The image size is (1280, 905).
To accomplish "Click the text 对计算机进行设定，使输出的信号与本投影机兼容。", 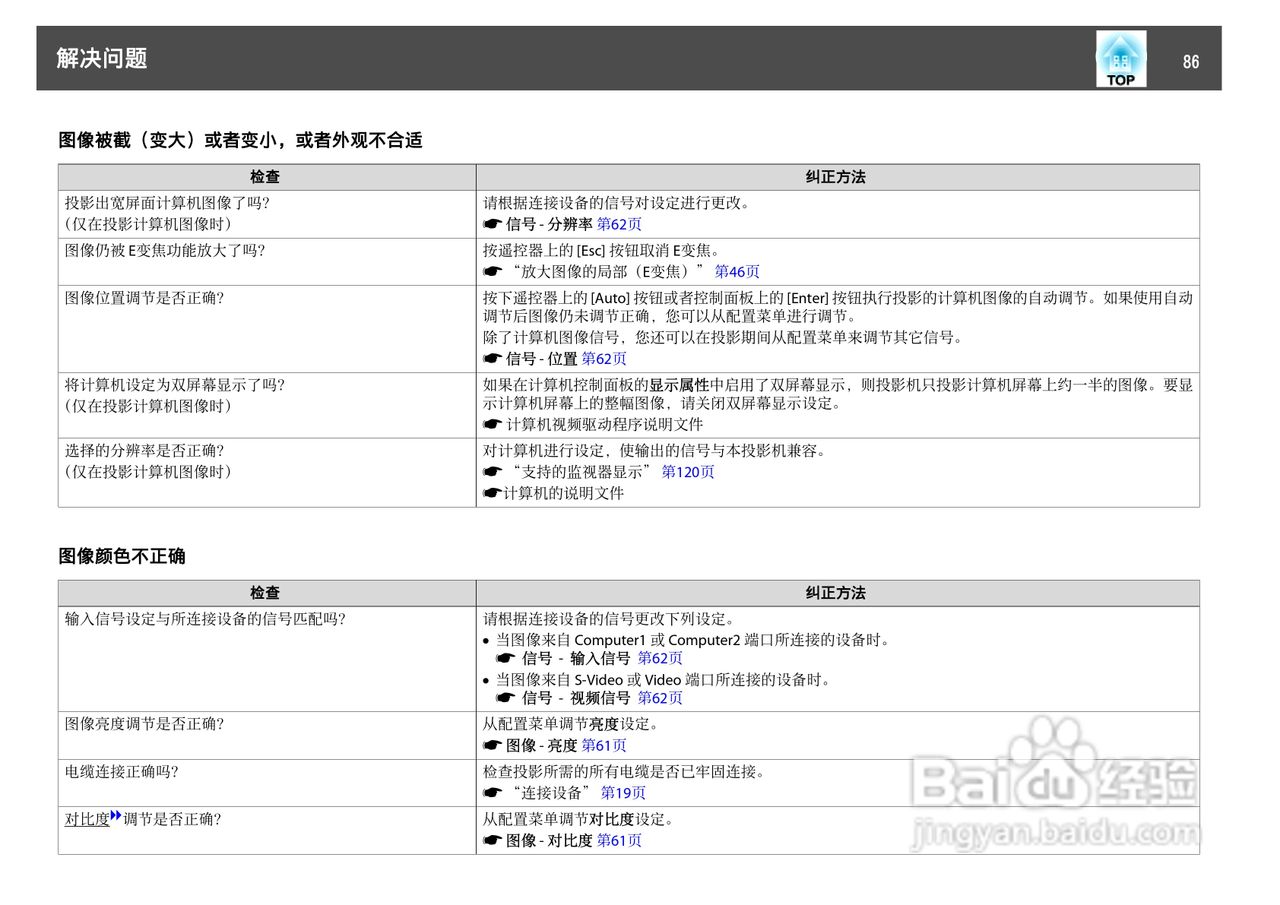I will 655,450.
